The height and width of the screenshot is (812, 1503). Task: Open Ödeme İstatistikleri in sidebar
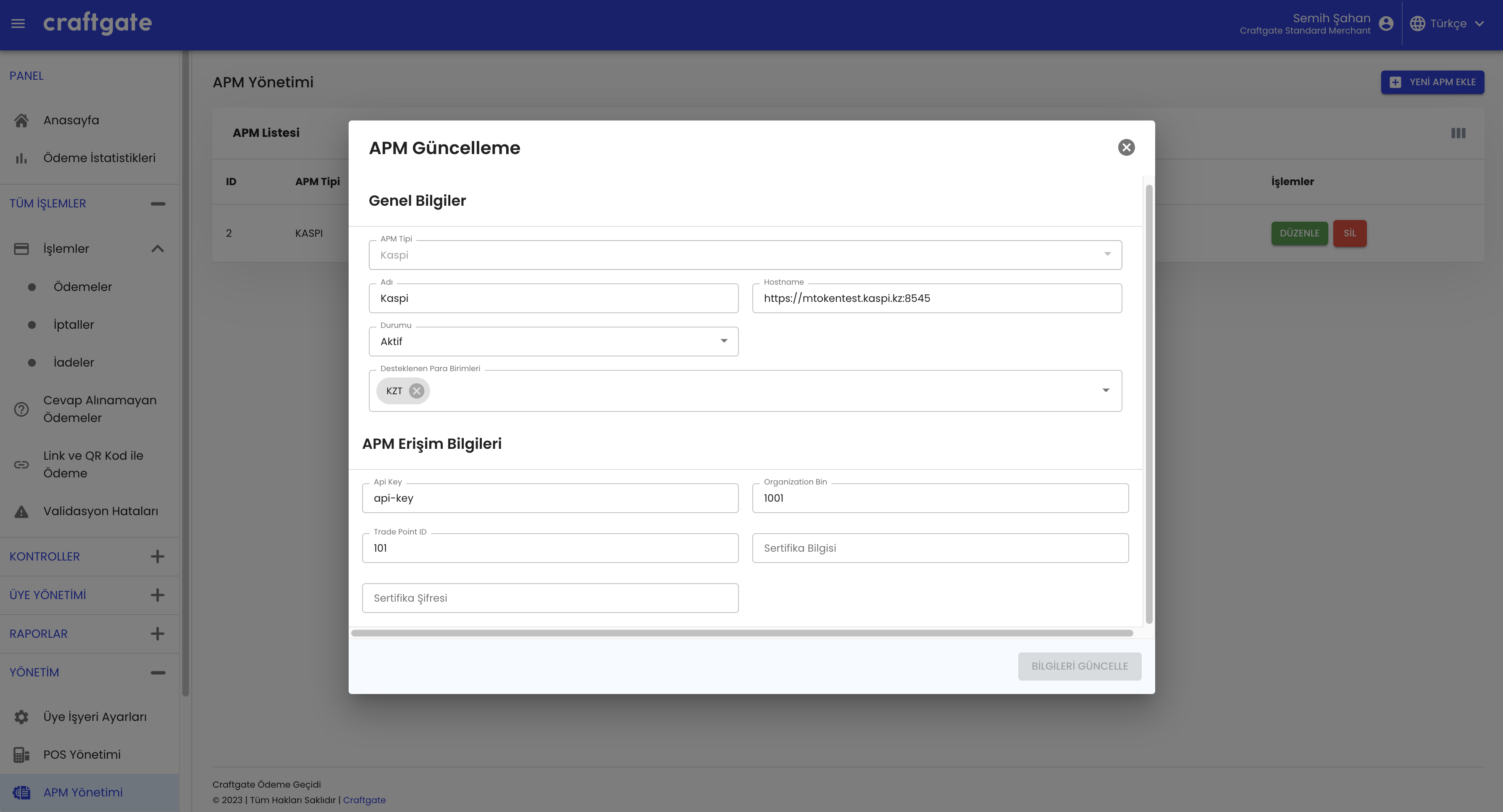coord(89,158)
